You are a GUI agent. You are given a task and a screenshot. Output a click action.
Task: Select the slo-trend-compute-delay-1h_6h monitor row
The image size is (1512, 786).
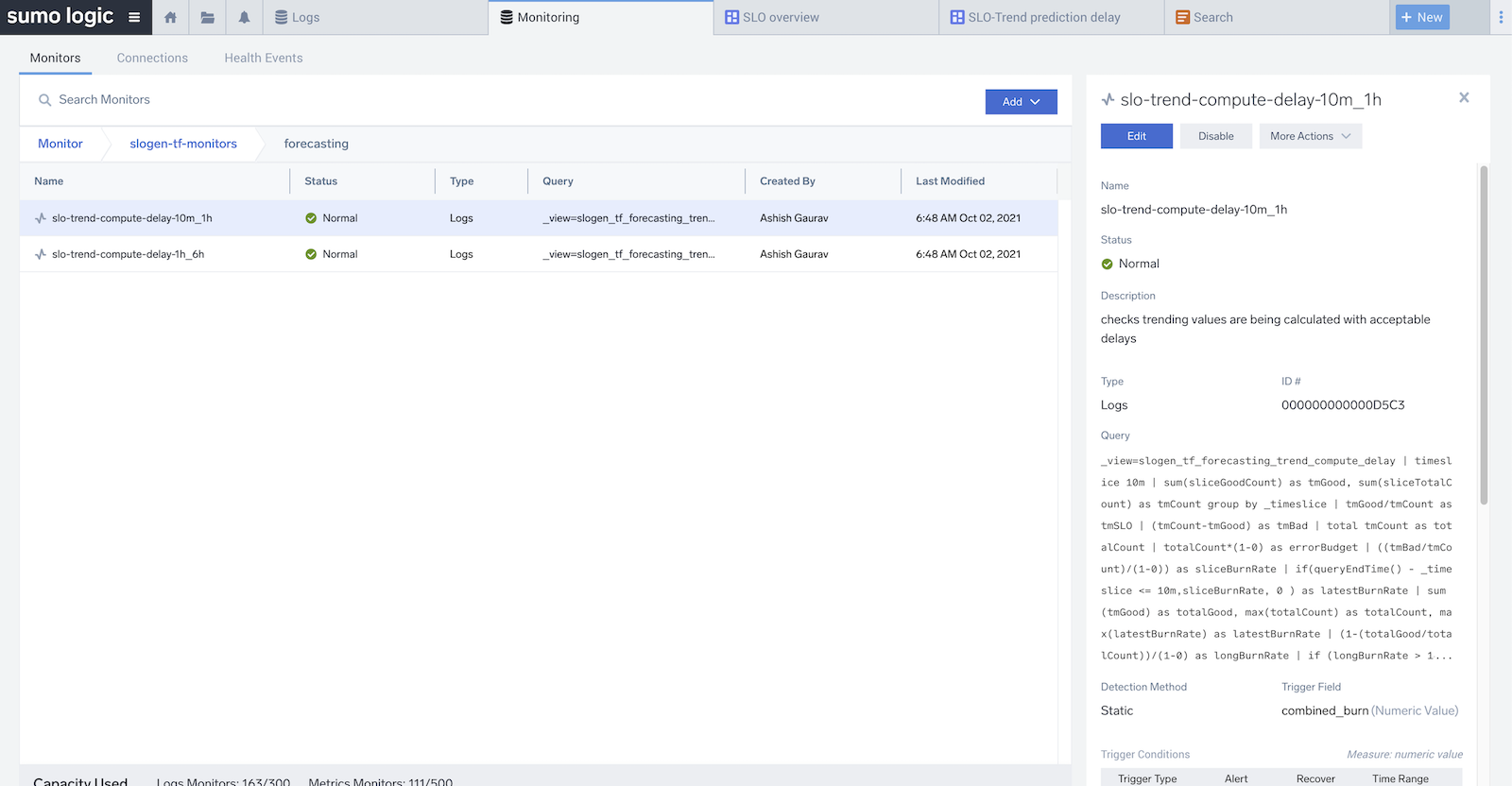(x=539, y=254)
